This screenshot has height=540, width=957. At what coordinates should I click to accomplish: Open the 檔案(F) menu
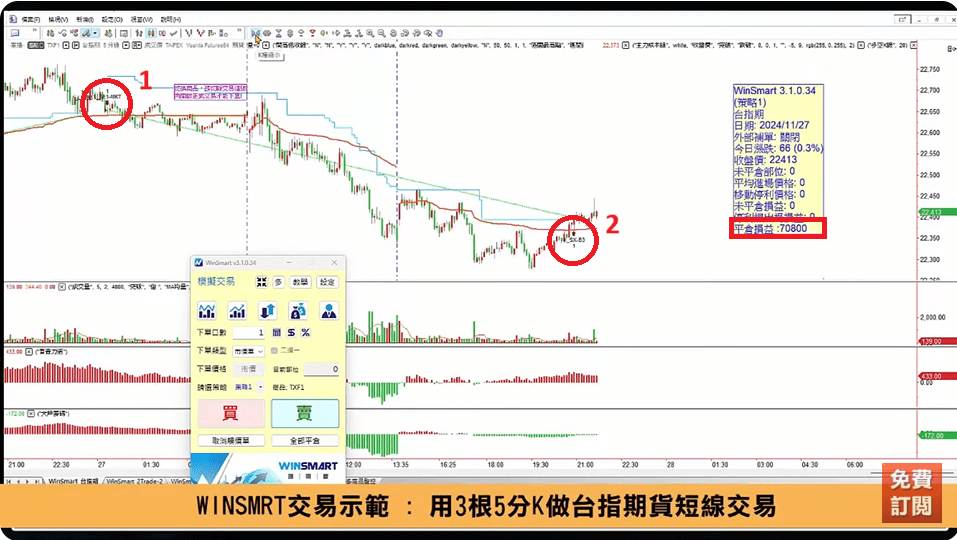pos(31,20)
